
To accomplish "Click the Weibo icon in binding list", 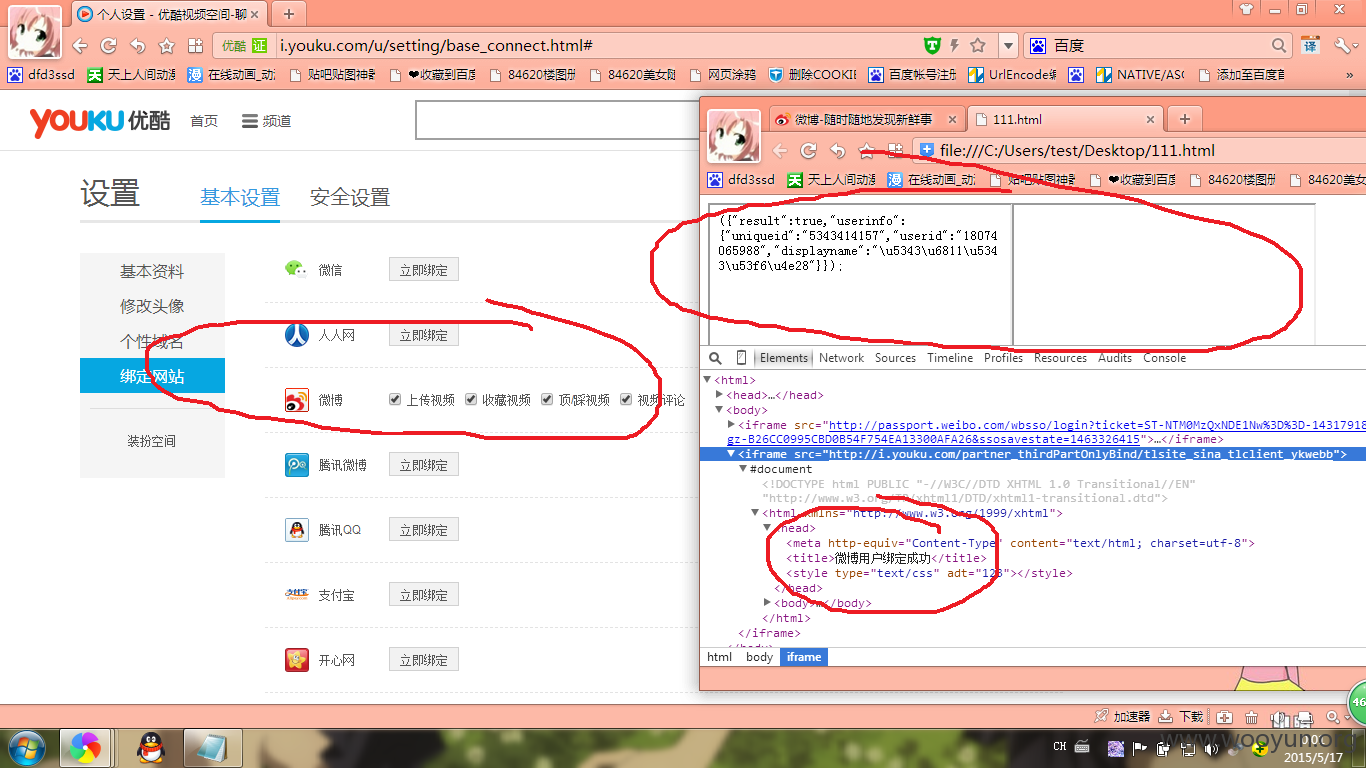I will pyautogui.click(x=296, y=400).
